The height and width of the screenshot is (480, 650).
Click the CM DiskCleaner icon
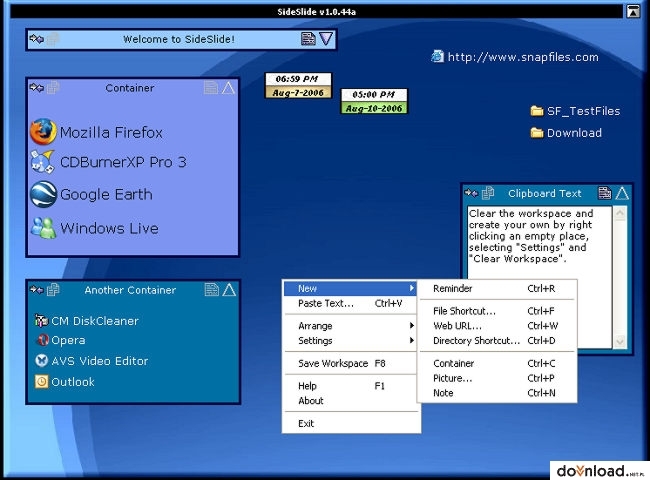(41, 320)
